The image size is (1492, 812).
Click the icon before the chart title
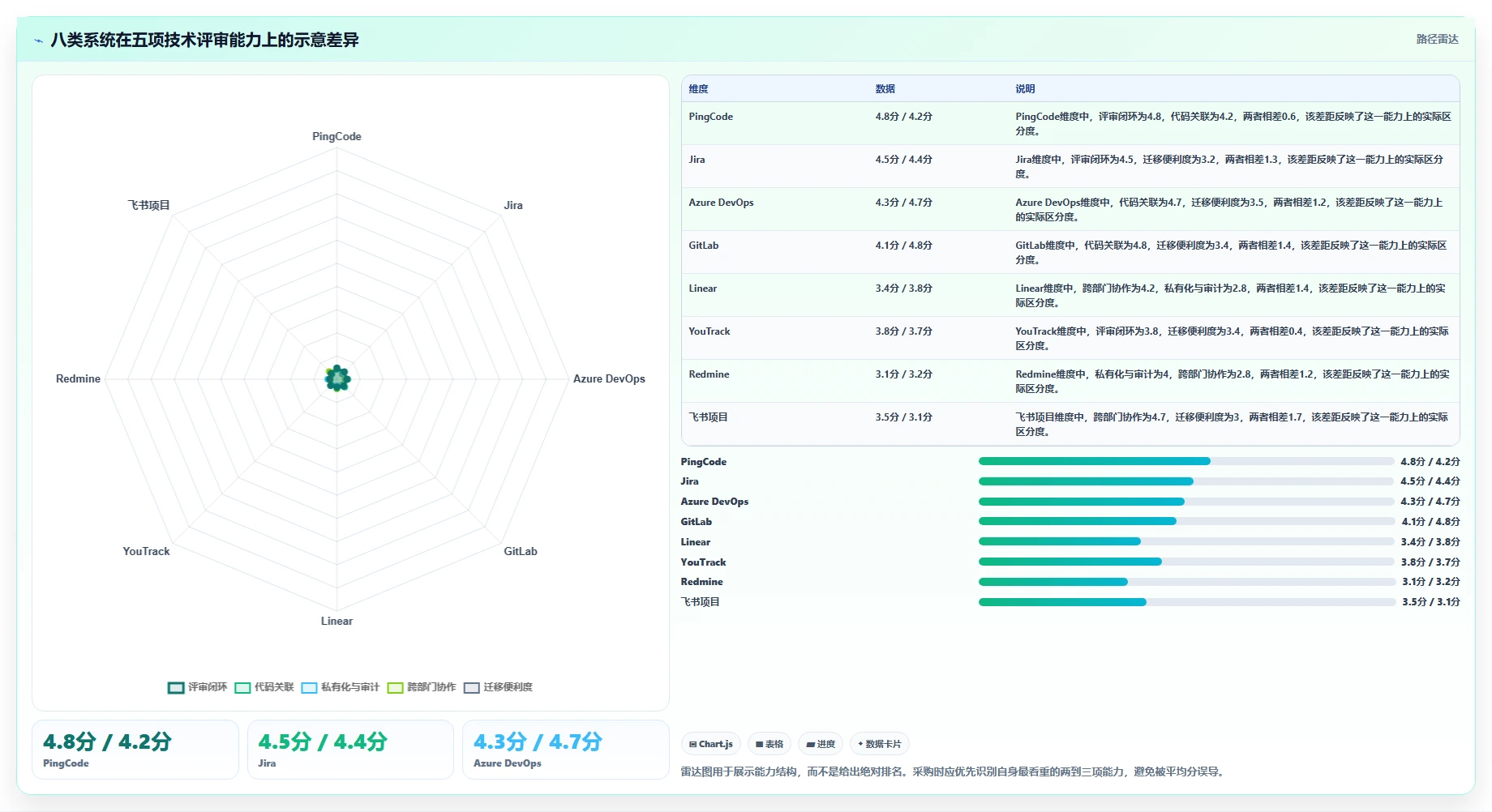click(38, 41)
